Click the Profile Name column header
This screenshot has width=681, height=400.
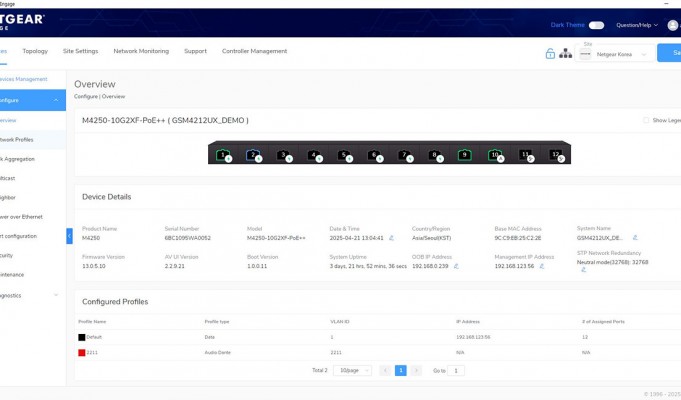tap(92, 322)
